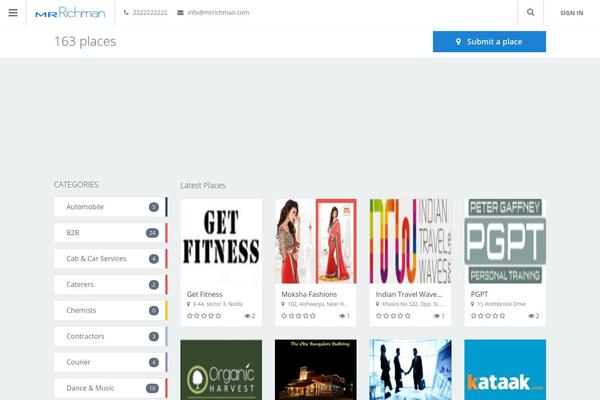The image size is (600, 400).
Task: Click the map pin under Get Fitness
Action: [188, 304]
